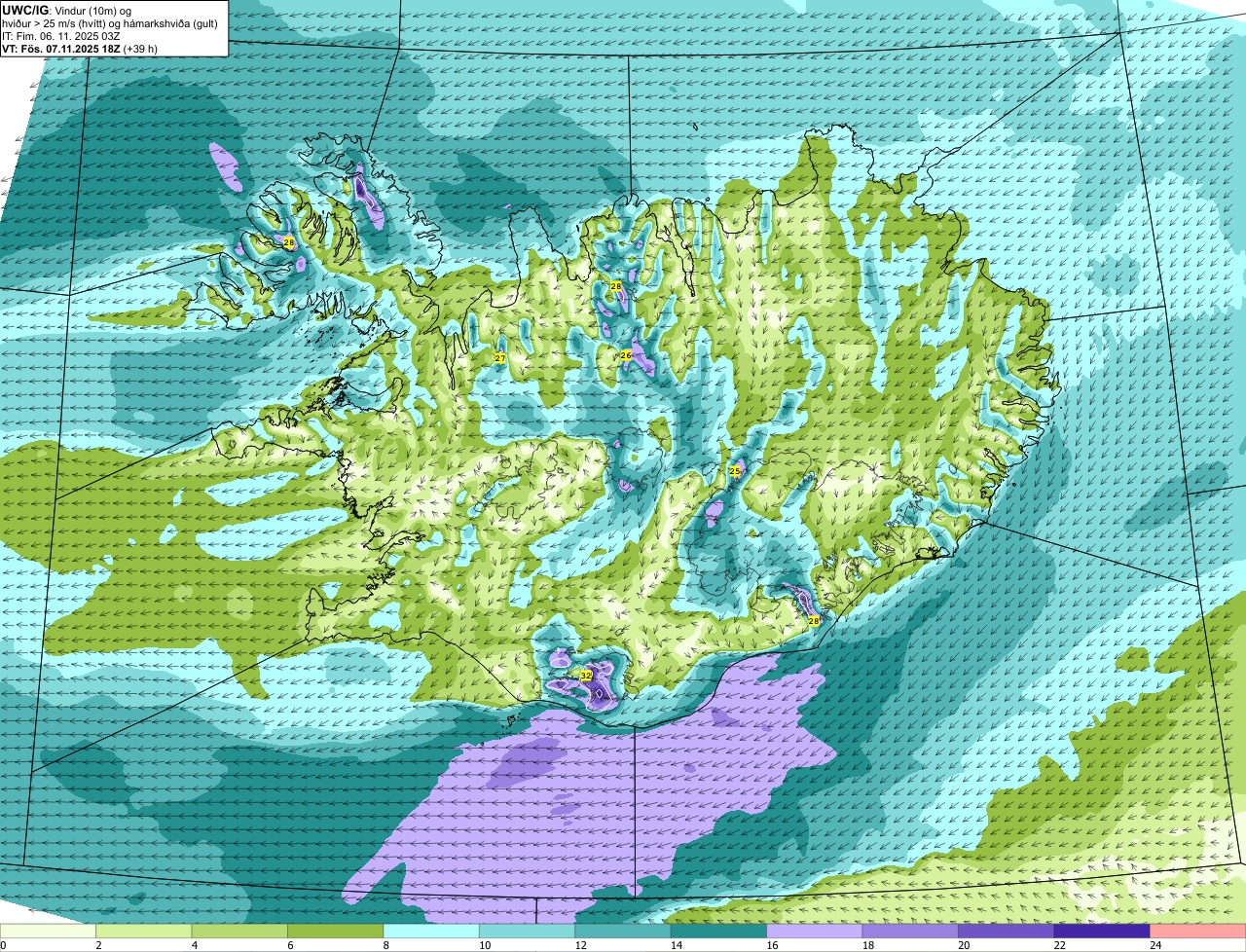Click the legend tick value 6
Image resolution: width=1246 pixels, height=952 pixels.
coord(288,945)
